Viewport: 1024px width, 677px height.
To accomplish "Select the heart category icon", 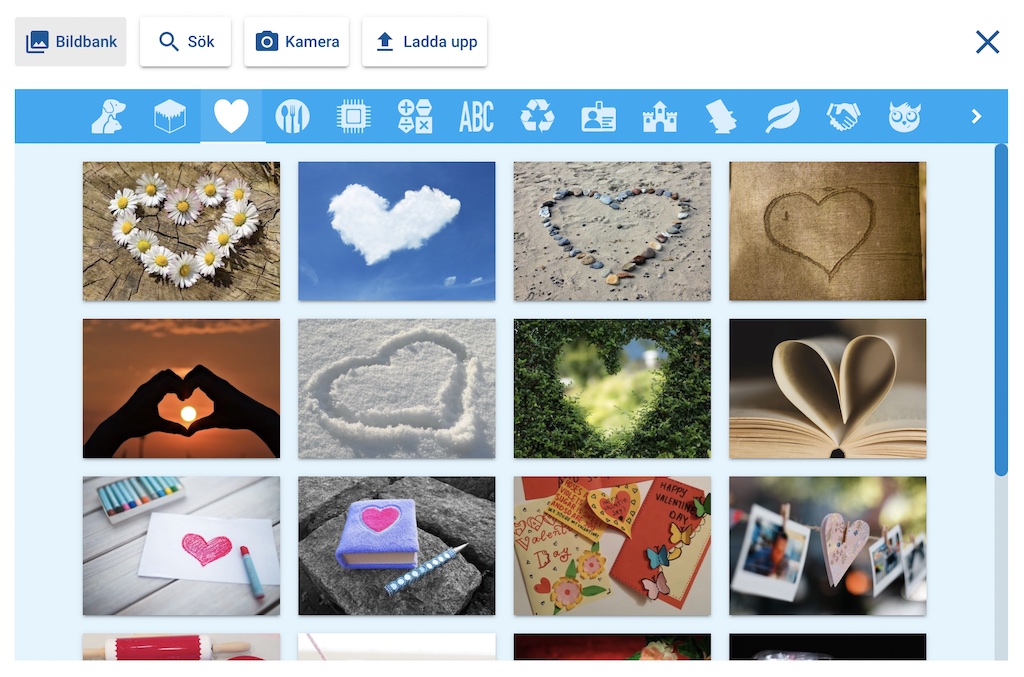I will pos(231,116).
